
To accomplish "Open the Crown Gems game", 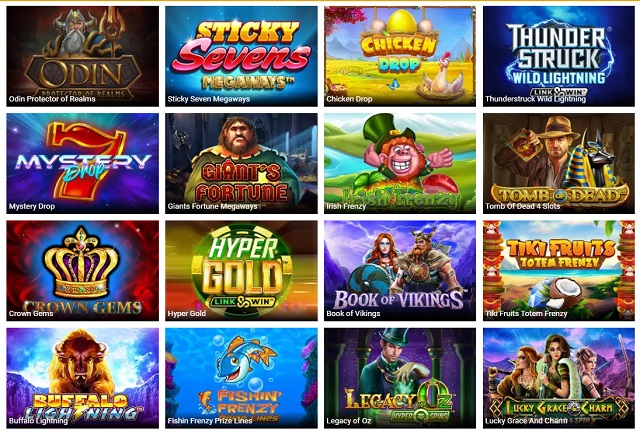I will (82, 271).
